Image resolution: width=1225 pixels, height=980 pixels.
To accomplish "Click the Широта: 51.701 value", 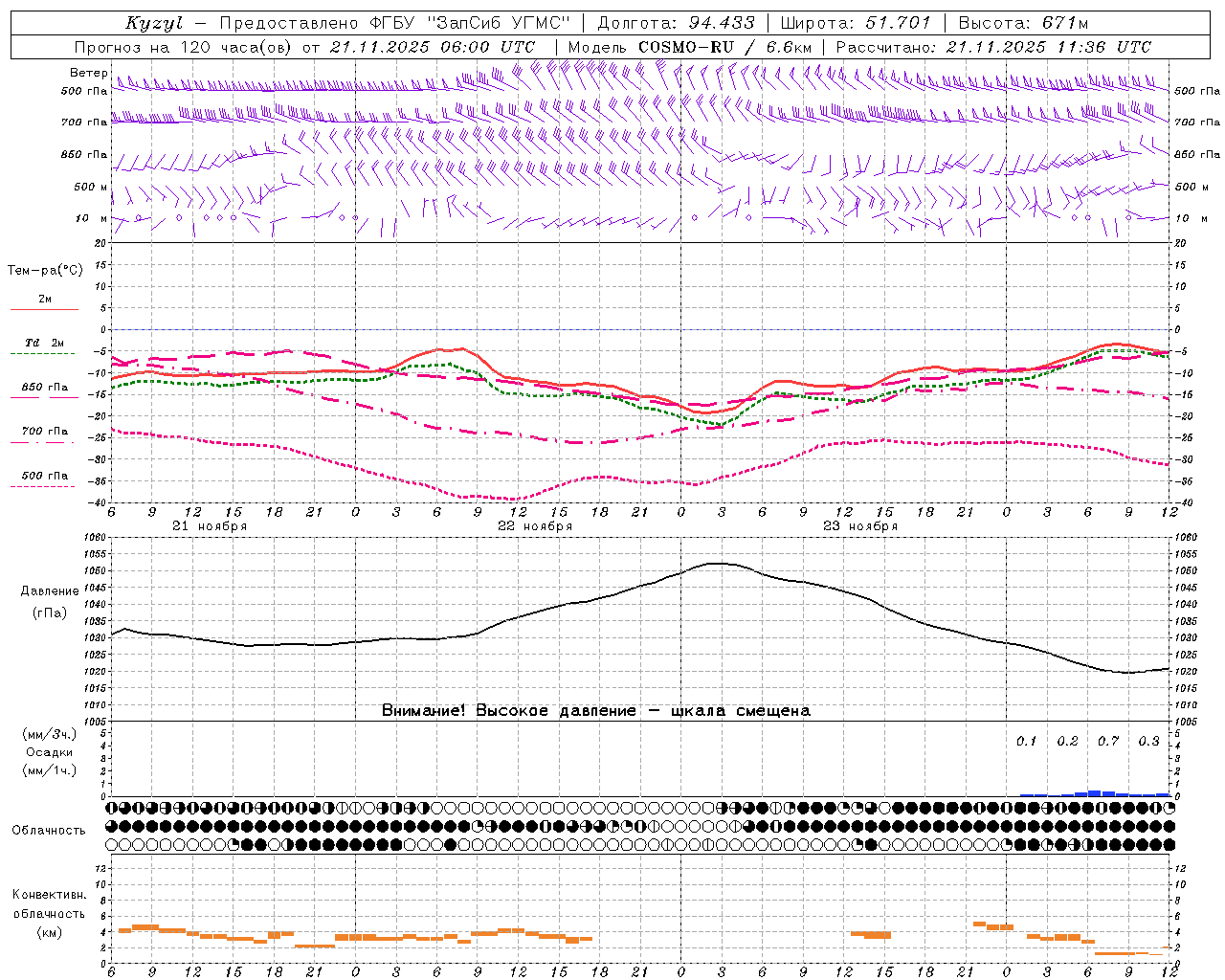I will coord(856,23).
